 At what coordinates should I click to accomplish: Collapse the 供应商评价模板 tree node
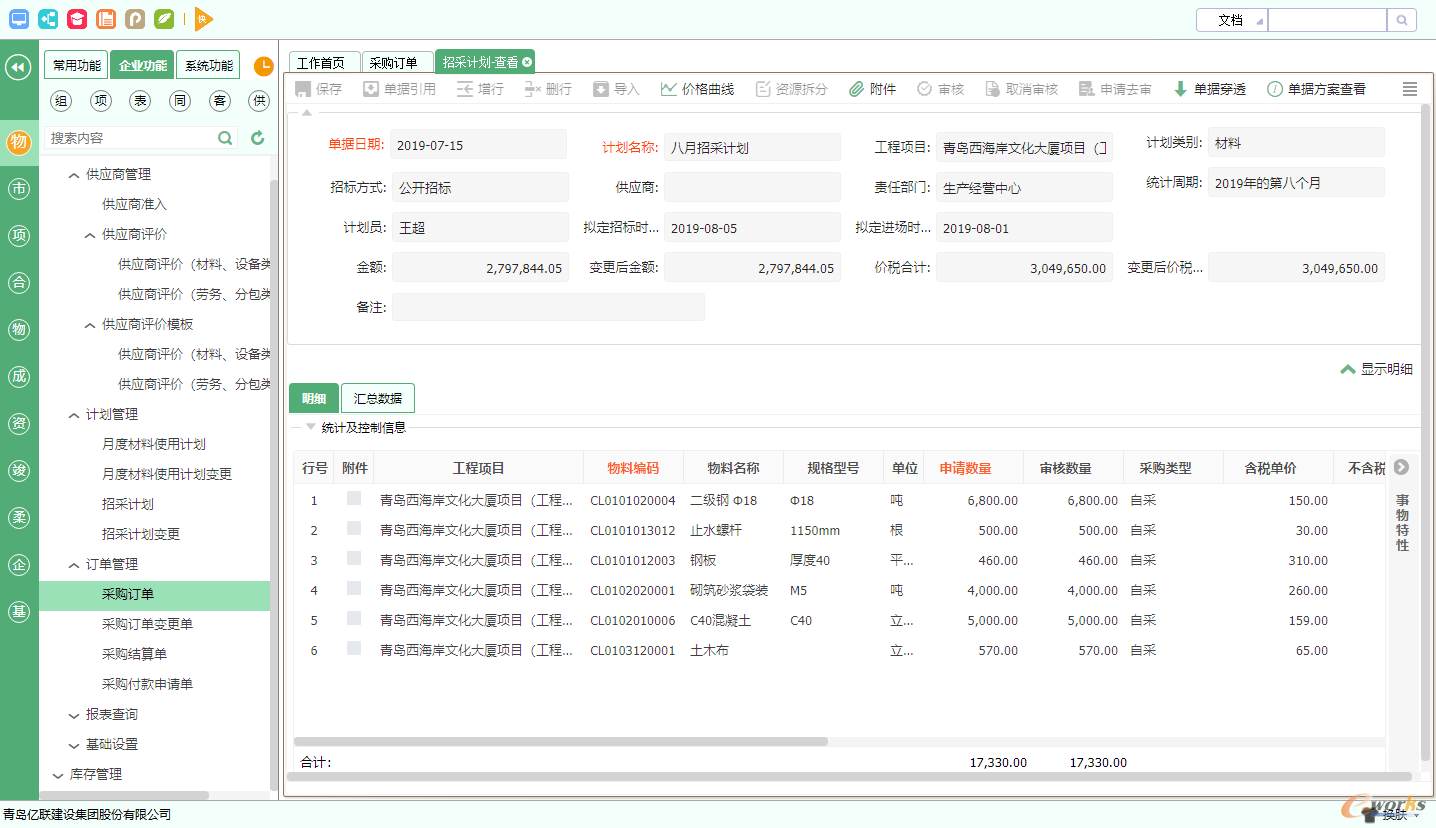90,324
